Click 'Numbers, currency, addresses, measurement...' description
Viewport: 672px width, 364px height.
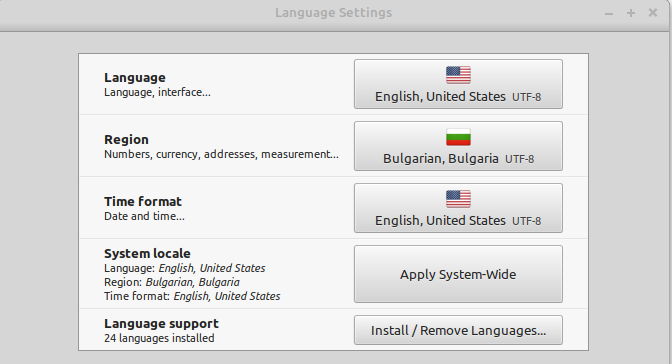221,154
